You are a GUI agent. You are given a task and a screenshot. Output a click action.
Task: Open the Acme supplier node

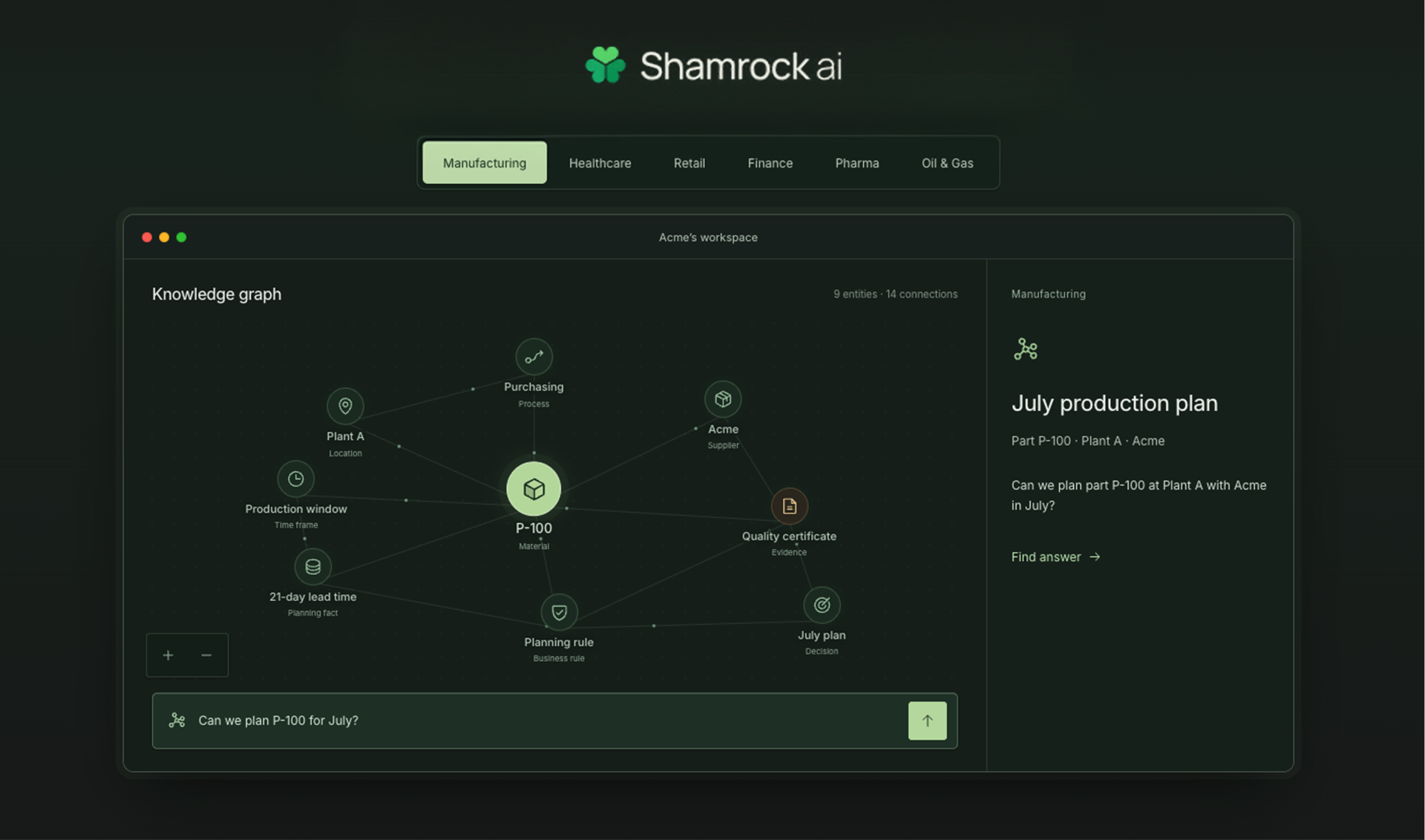723,399
